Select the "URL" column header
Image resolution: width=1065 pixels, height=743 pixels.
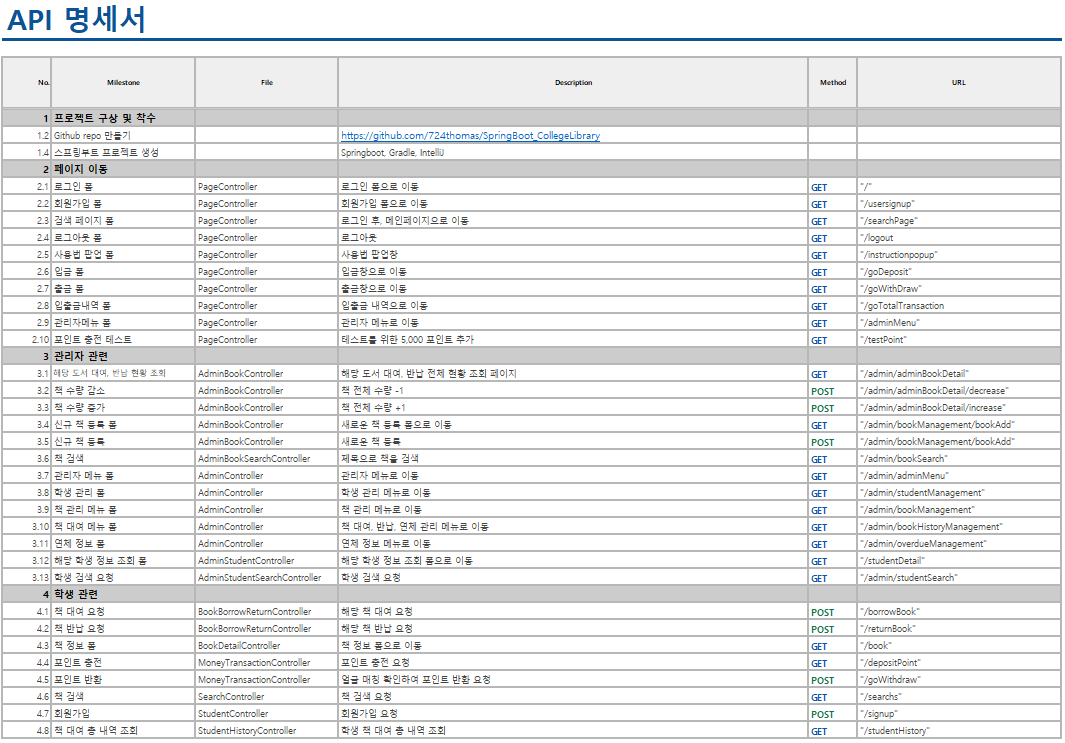[958, 82]
